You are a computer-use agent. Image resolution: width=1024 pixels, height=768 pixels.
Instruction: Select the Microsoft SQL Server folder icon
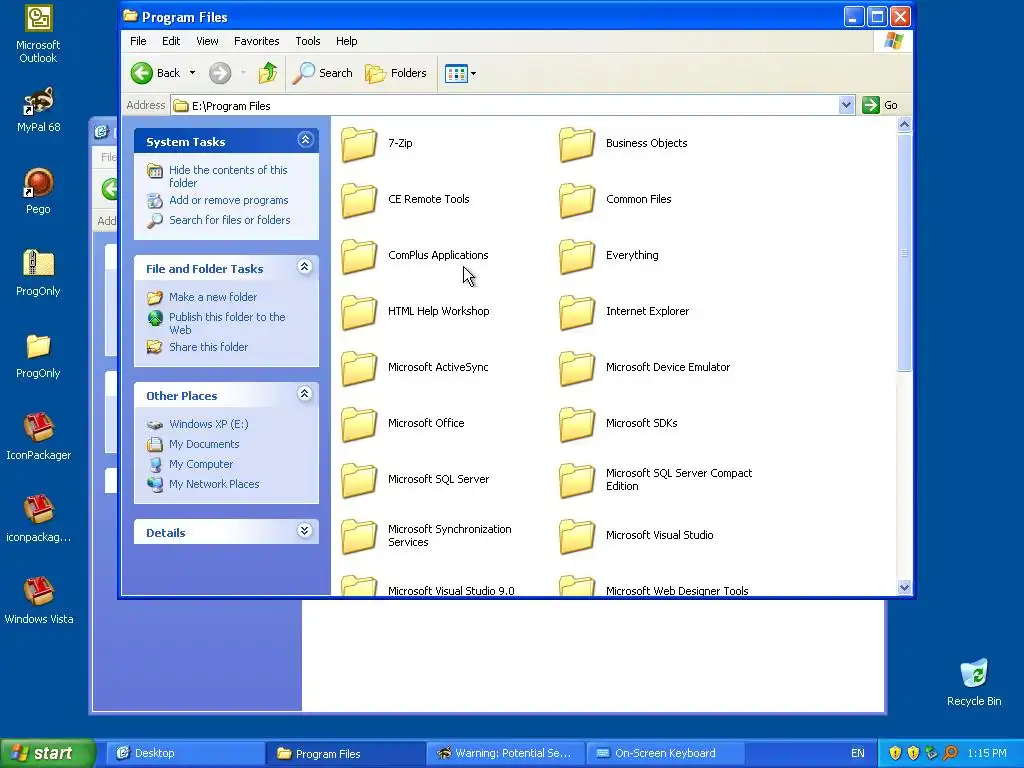click(359, 481)
